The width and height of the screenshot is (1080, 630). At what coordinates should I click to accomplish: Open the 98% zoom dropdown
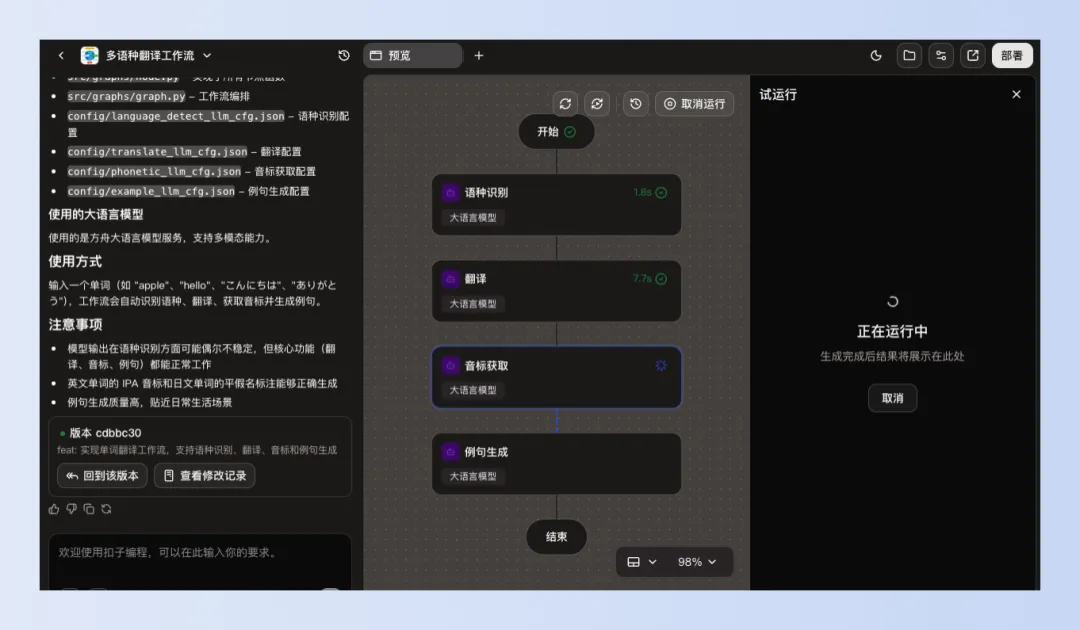click(697, 562)
